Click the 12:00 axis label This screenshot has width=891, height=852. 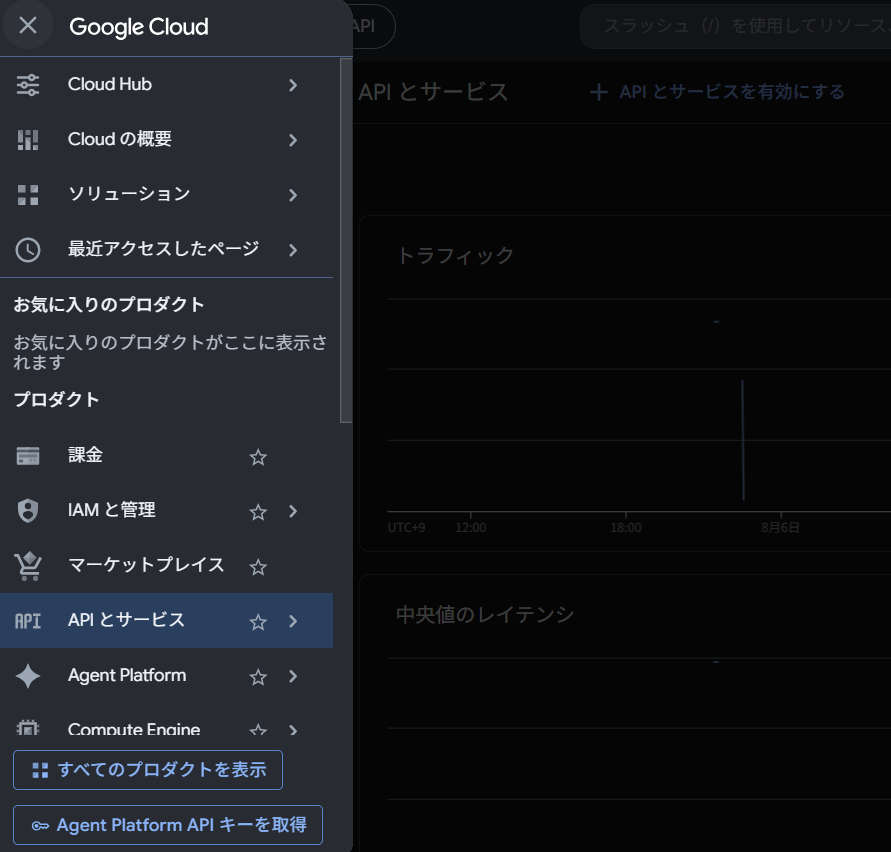click(x=471, y=527)
